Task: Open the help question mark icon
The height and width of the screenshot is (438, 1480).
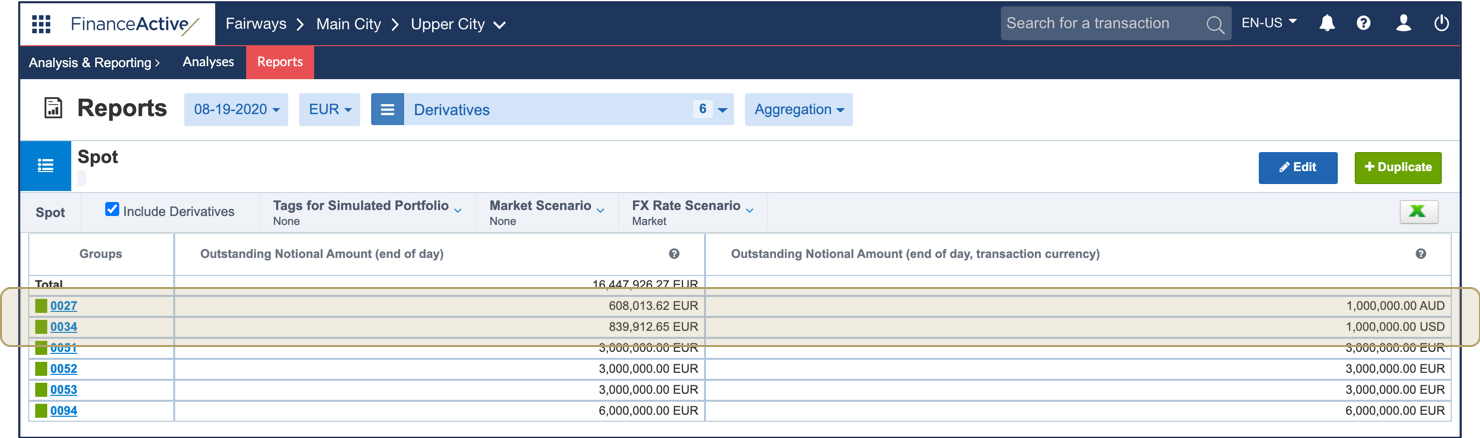Action: coord(1364,23)
